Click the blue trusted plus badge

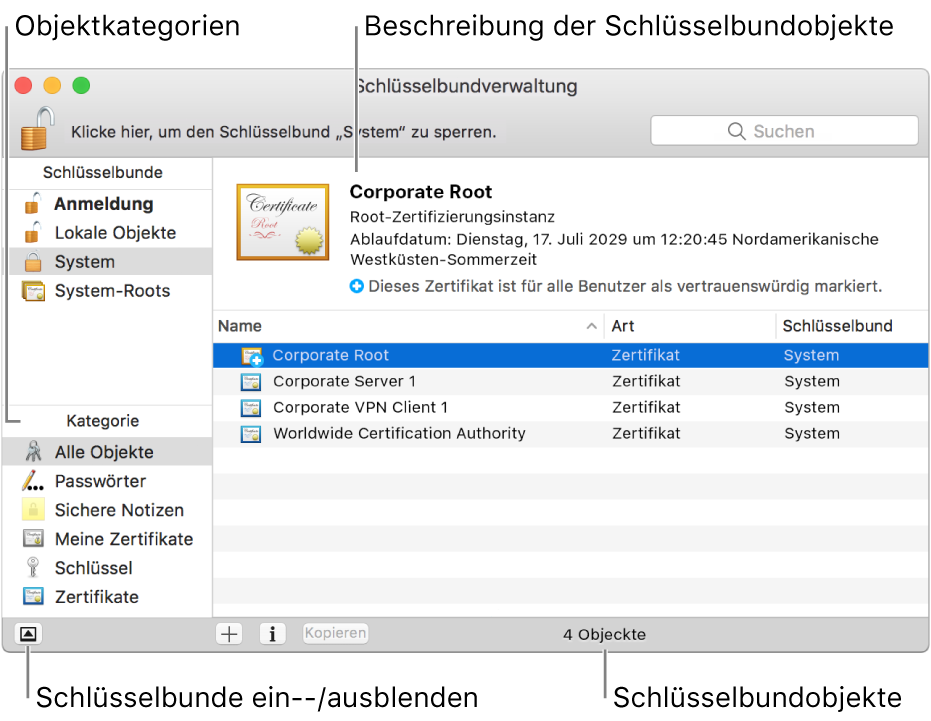pyautogui.click(x=357, y=287)
